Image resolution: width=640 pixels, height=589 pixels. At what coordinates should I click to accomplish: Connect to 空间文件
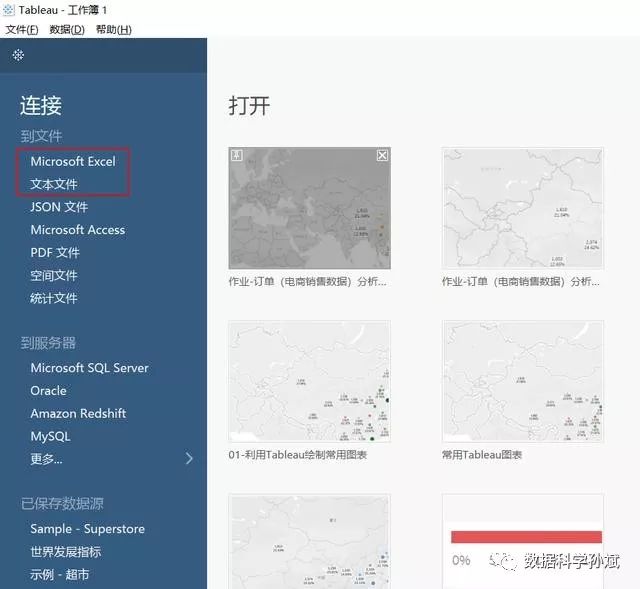pyautogui.click(x=54, y=276)
